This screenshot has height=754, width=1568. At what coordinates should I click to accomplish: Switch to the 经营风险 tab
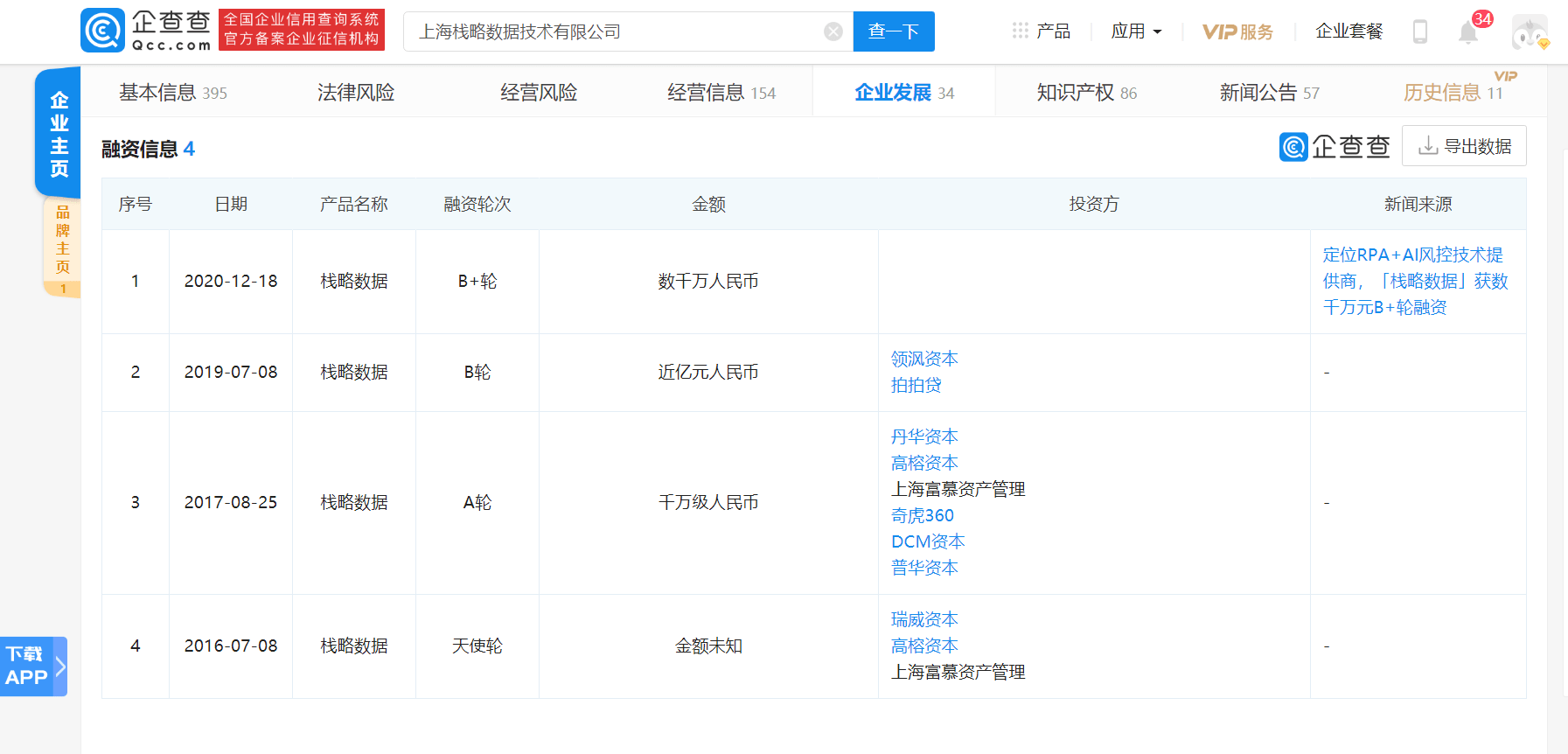coord(539,92)
